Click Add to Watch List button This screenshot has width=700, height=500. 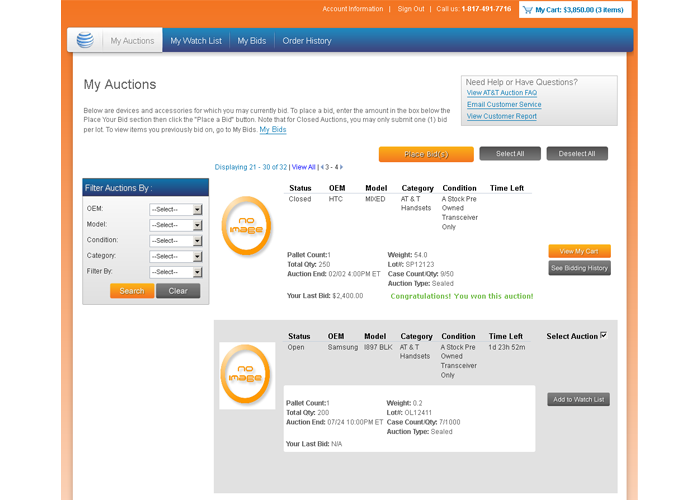(579, 400)
